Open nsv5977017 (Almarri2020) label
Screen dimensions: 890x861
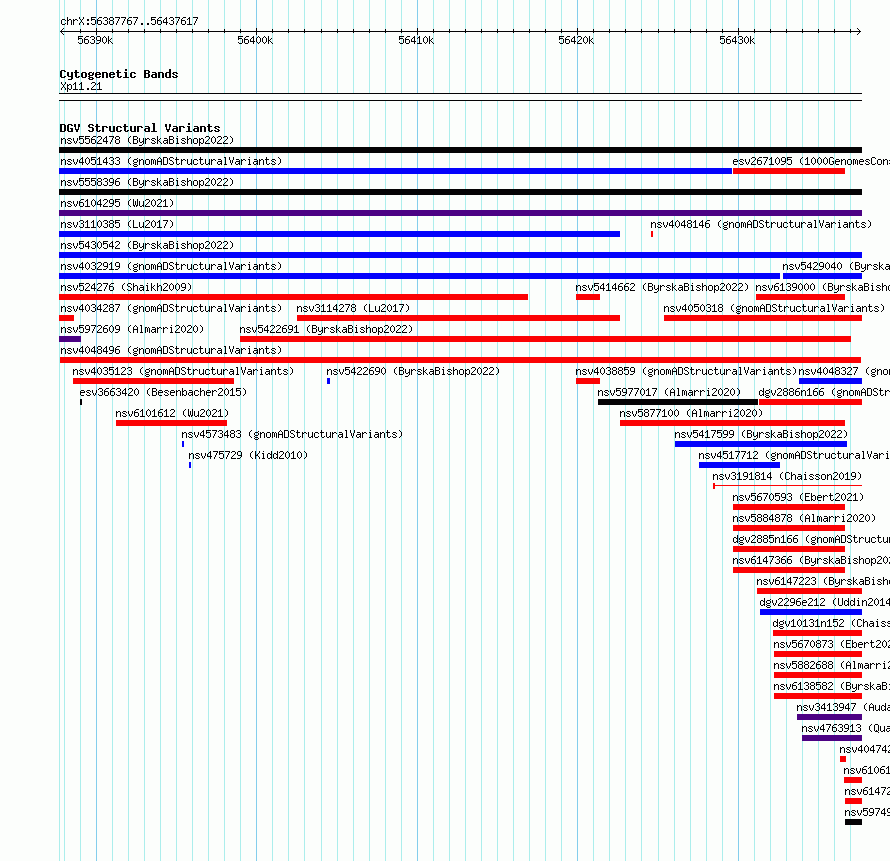pyautogui.click(x=669, y=392)
